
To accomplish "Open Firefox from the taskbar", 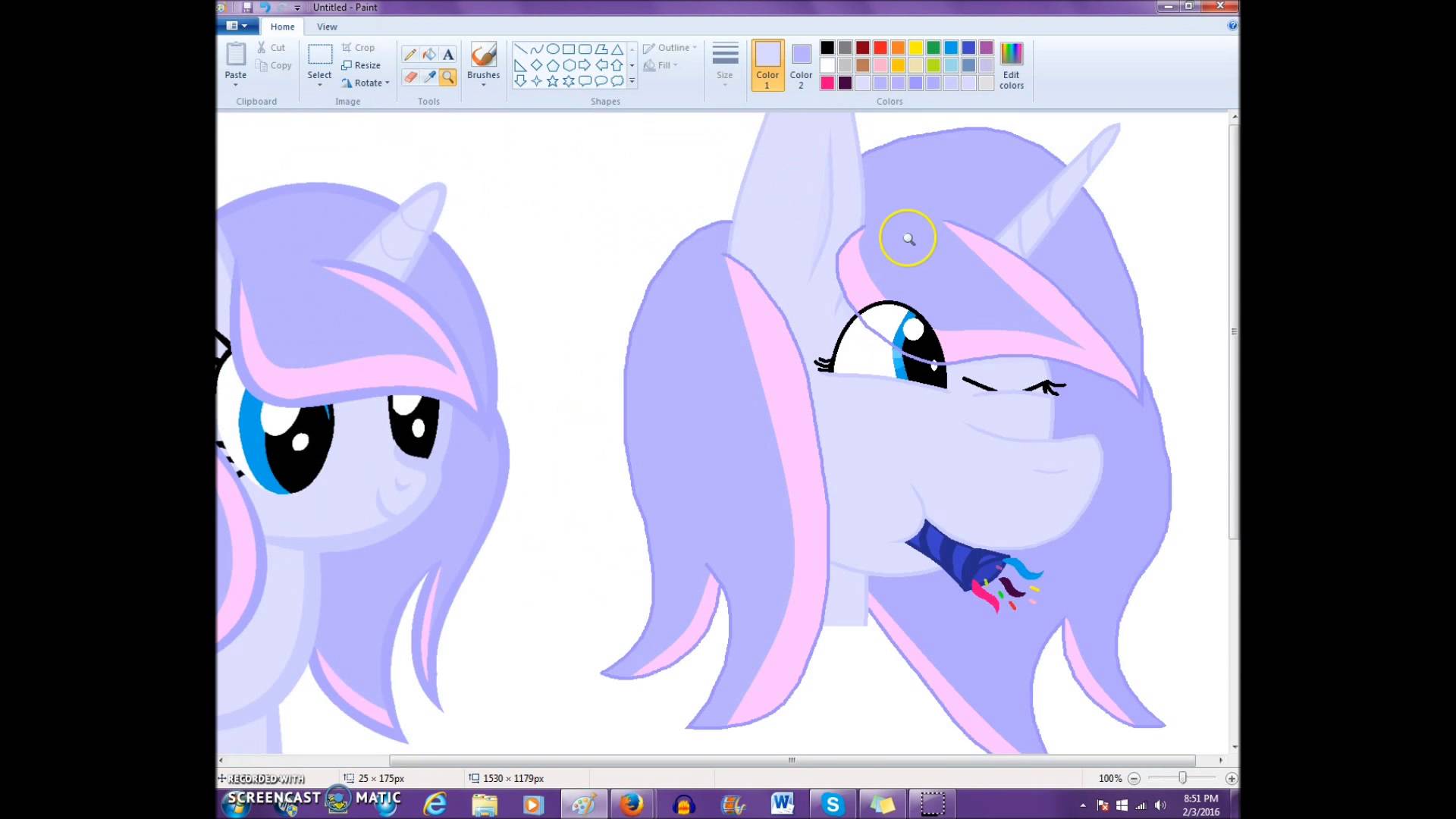I will [632, 804].
